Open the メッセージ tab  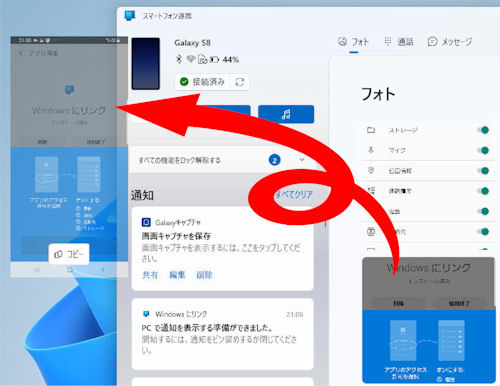450,42
